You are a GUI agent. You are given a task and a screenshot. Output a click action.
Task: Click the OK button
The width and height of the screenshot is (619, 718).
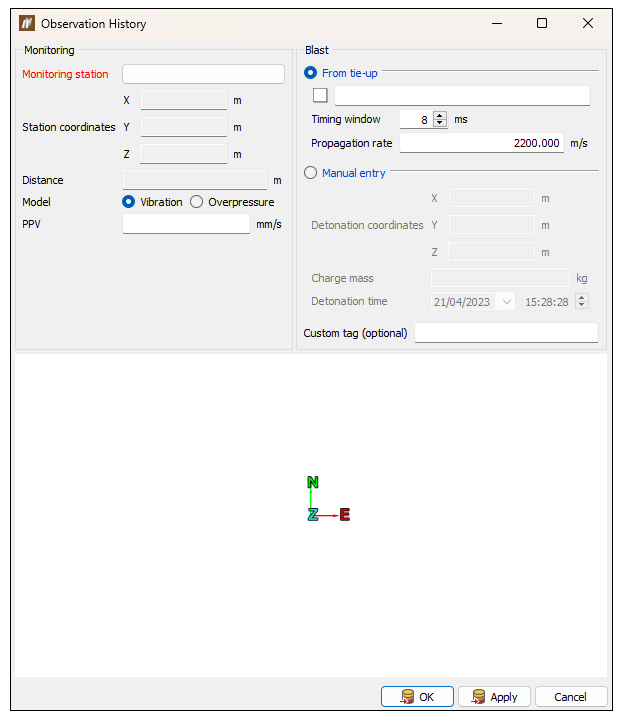click(x=417, y=696)
